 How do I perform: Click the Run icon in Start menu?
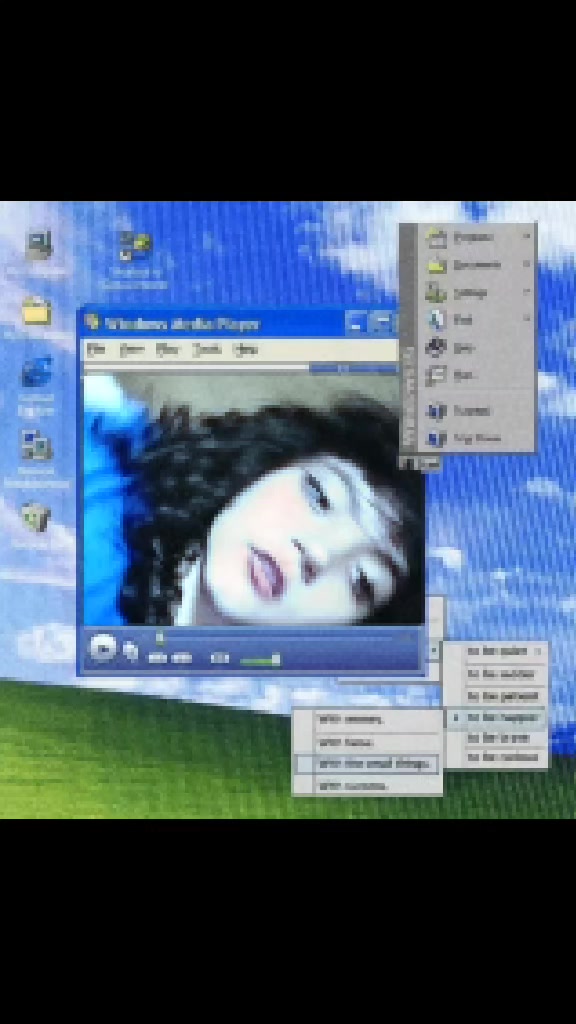tap(436, 376)
